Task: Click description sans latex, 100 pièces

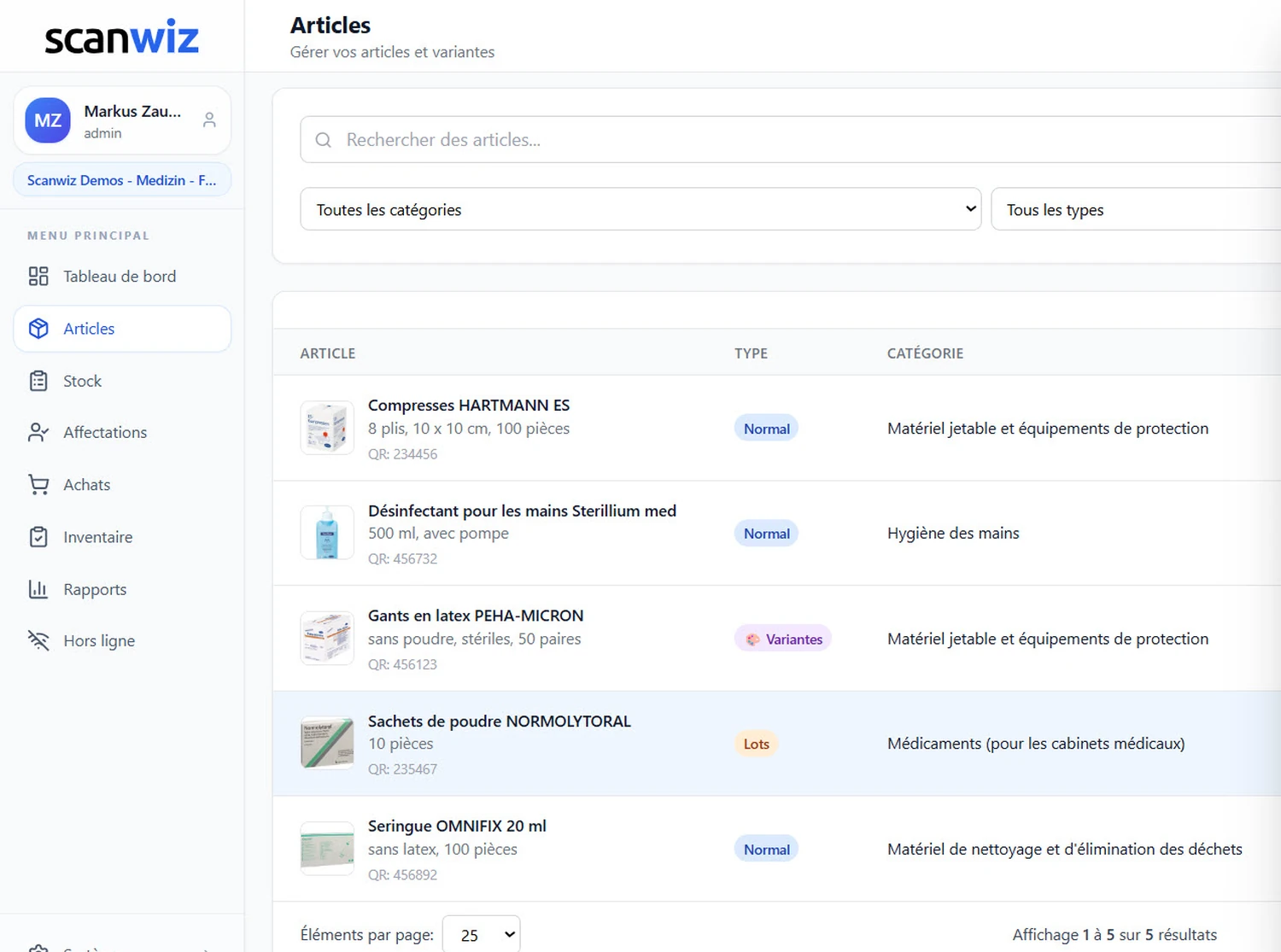Action: coord(442,850)
